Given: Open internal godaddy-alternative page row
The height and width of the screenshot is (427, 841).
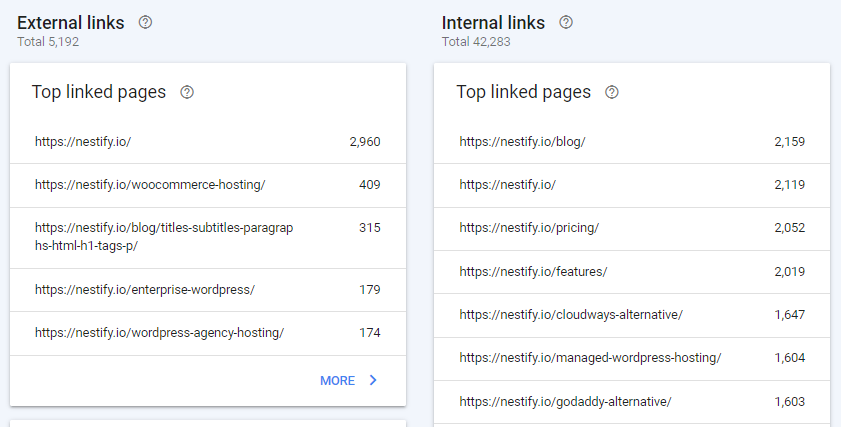Looking at the screenshot, I should point(632,402).
